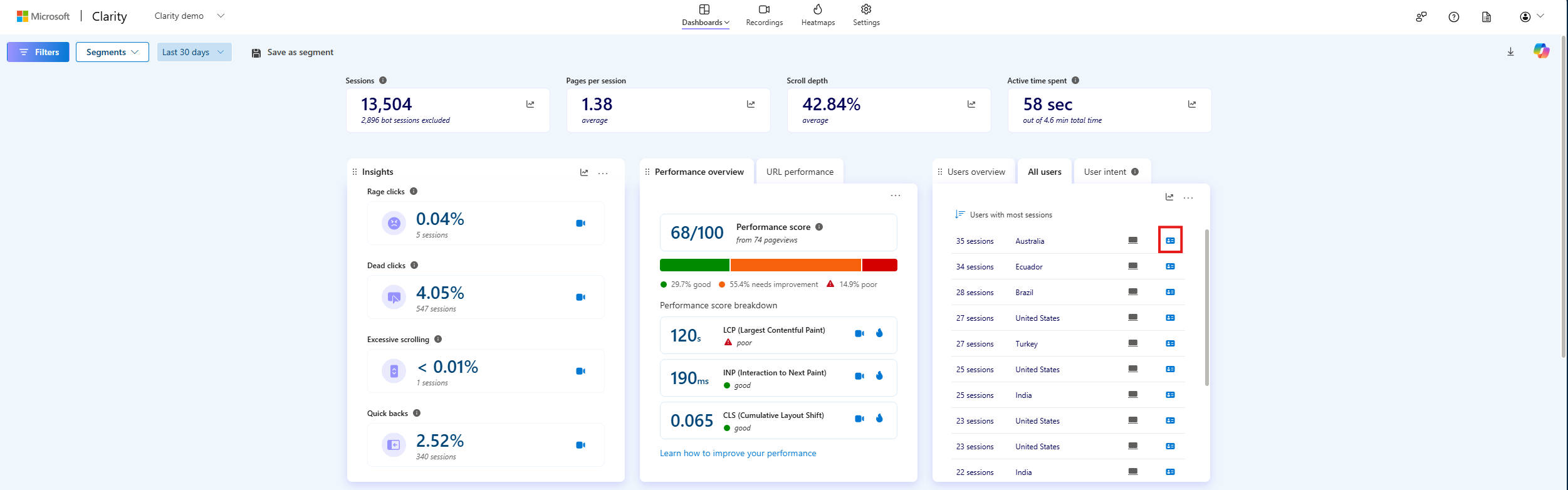Open recordings for INP metric
The width and height of the screenshot is (1568, 490).
point(859,376)
